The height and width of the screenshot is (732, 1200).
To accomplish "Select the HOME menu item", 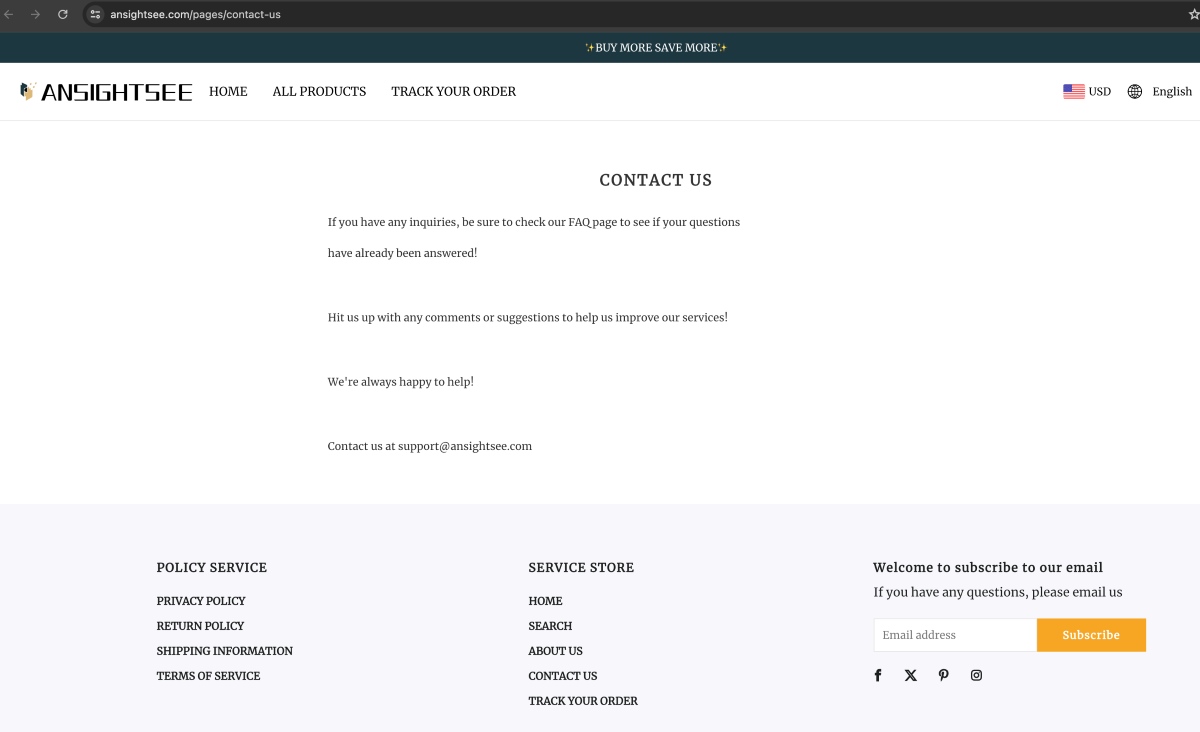I will click(228, 91).
